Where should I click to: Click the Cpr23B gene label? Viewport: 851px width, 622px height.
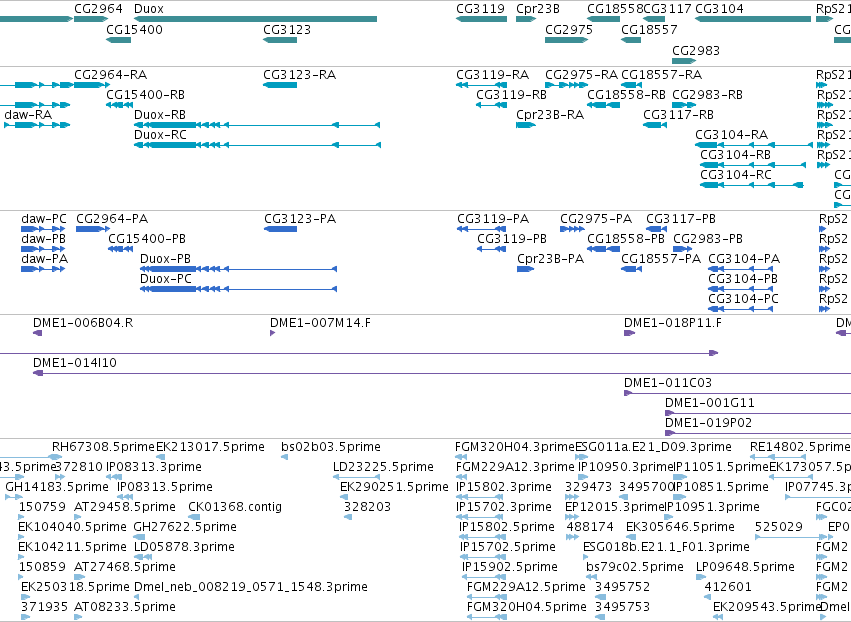click(x=538, y=9)
